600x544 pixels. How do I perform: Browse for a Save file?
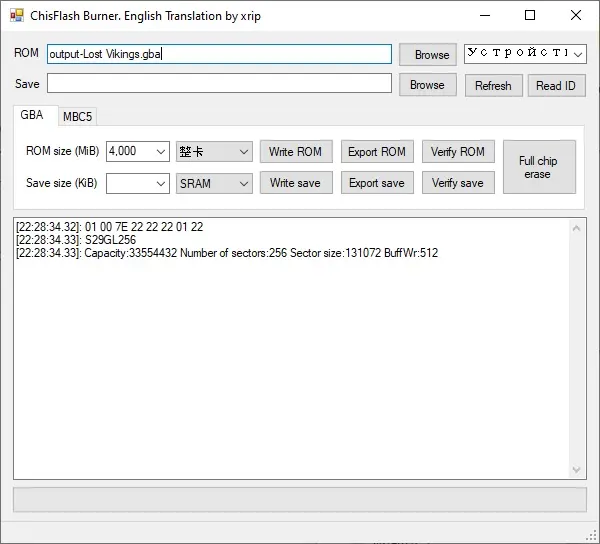click(427, 85)
